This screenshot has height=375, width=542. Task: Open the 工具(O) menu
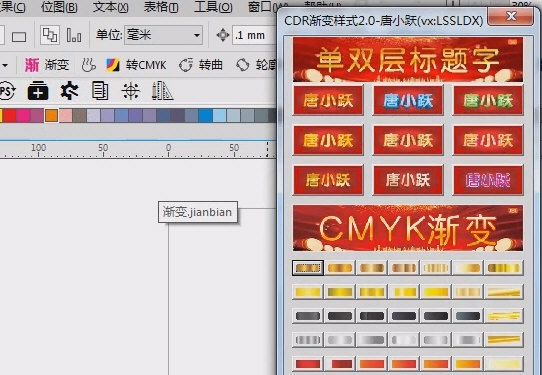(x=213, y=7)
